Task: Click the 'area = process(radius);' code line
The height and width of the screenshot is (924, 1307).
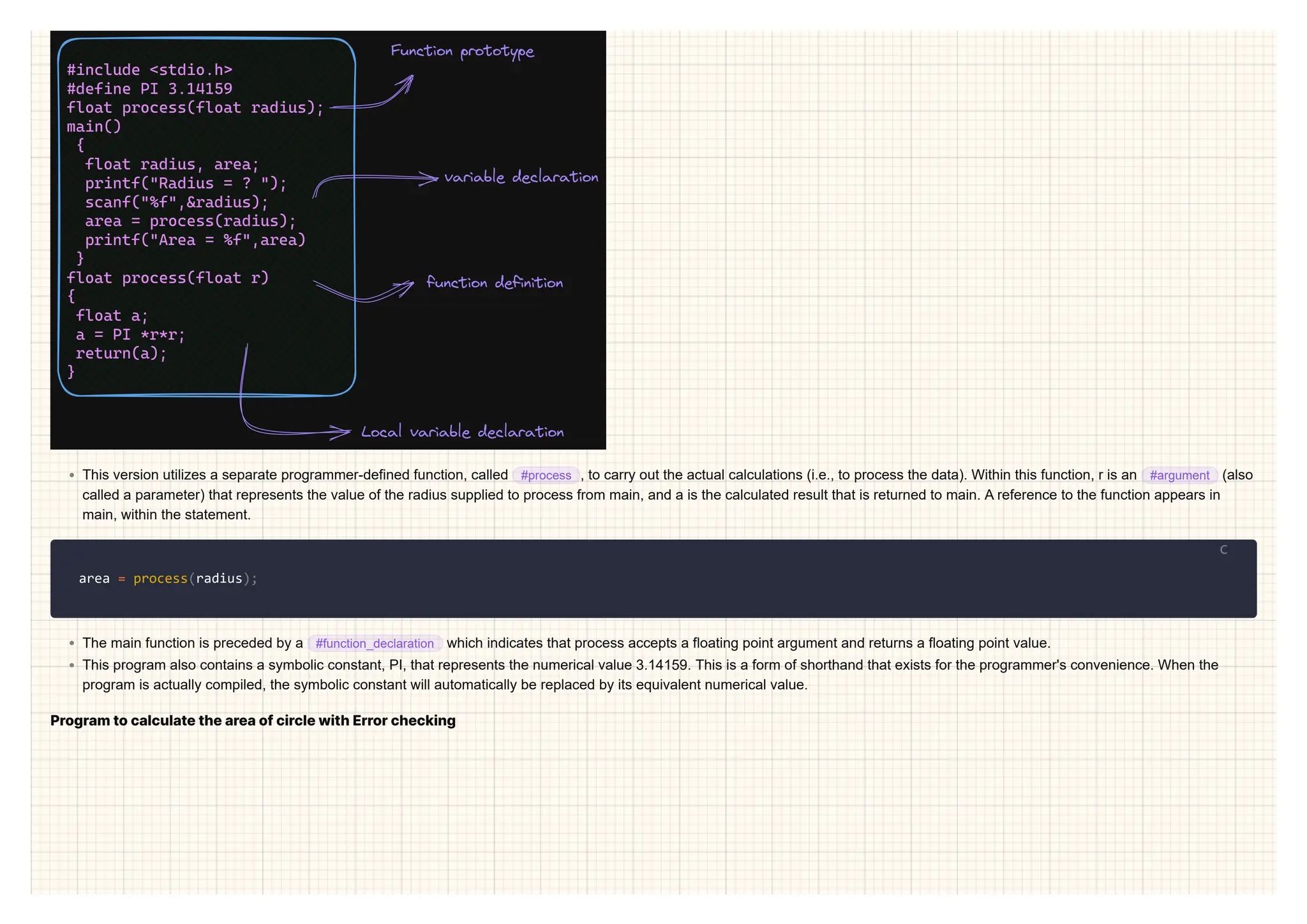Action: click(x=168, y=579)
